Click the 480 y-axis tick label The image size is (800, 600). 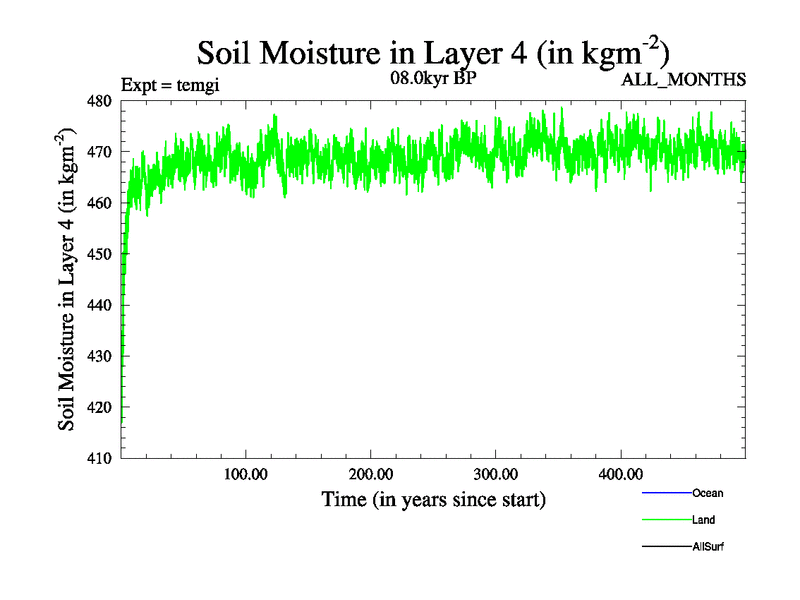(100, 101)
